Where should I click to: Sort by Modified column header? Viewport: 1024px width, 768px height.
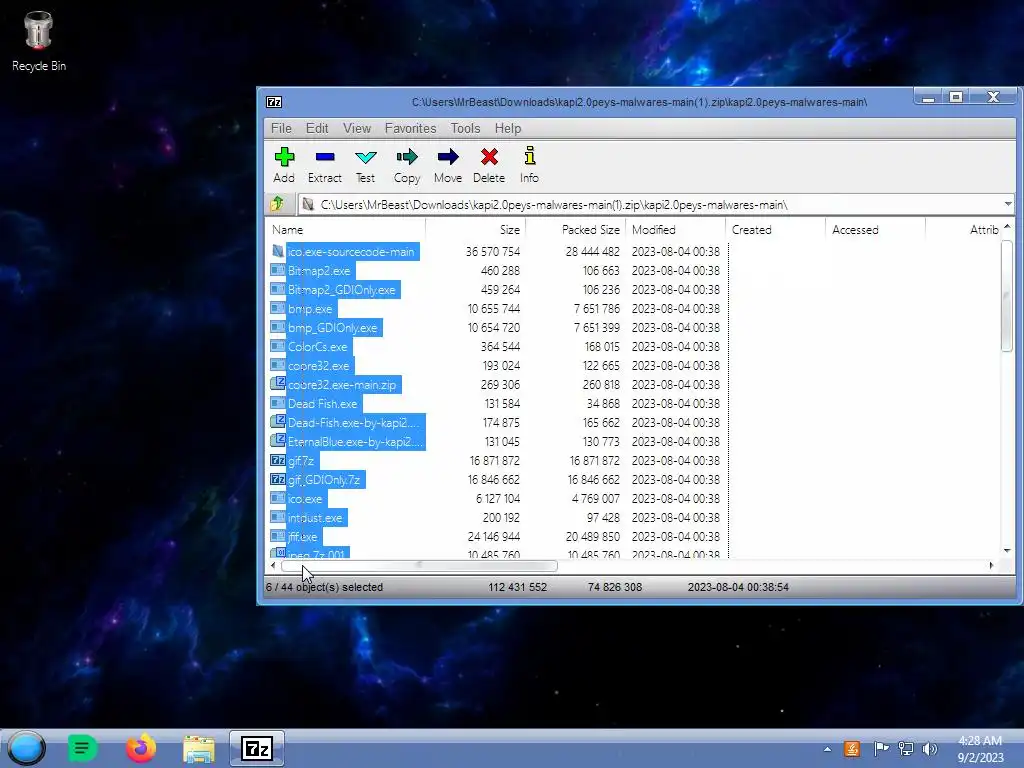tap(675, 230)
